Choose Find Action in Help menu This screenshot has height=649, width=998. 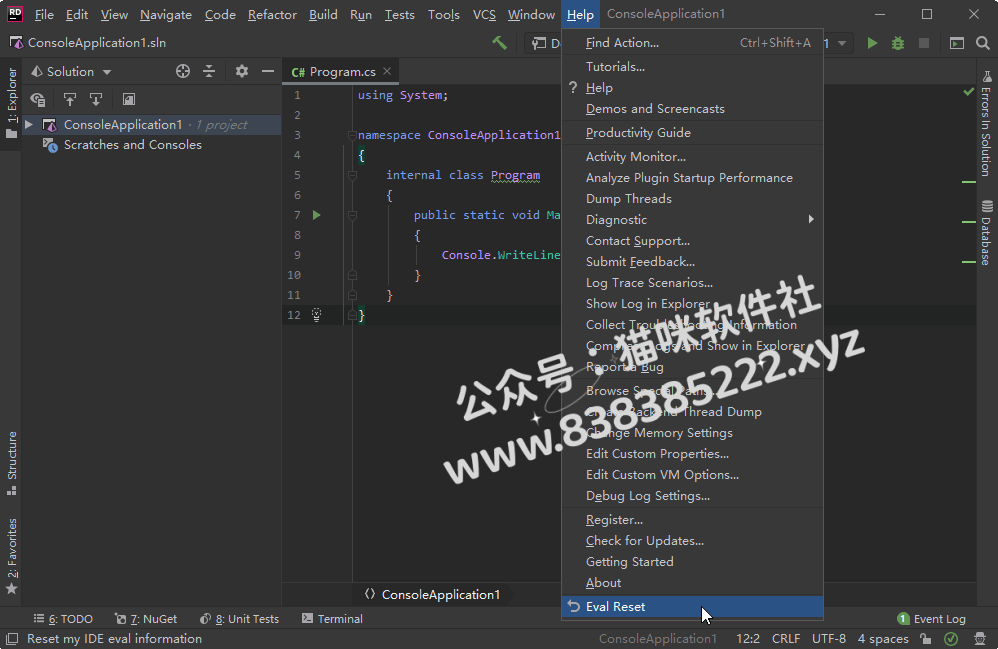(692, 43)
